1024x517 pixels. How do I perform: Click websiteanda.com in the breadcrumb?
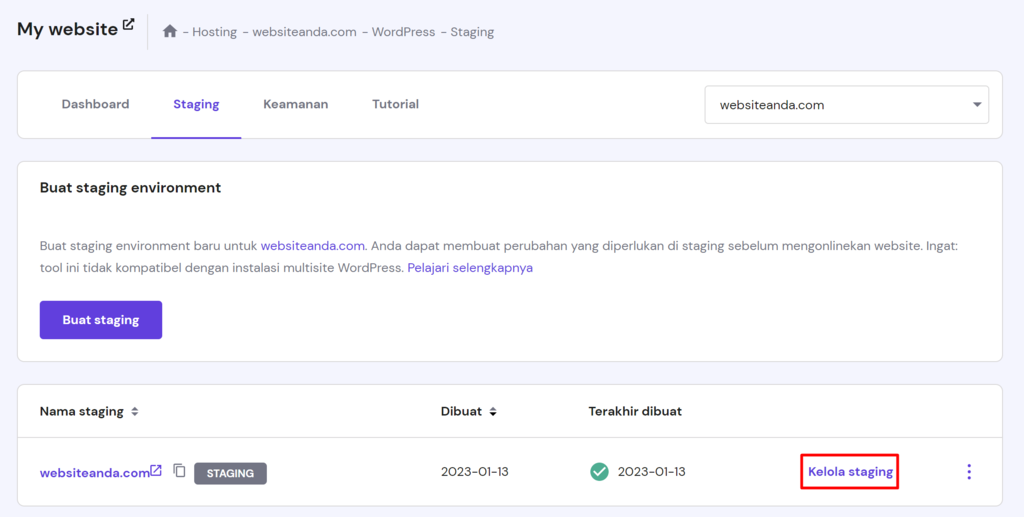coord(304,32)
